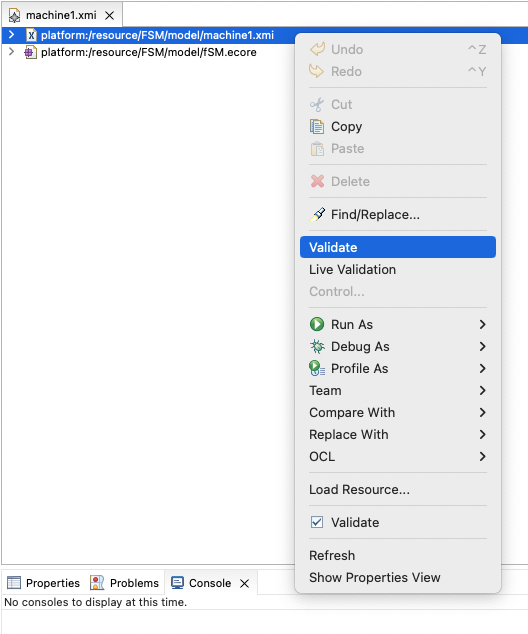This screenshot has width=528, height=634.
Task: Click the fSM.ecore resource icon
Action: 30,52
